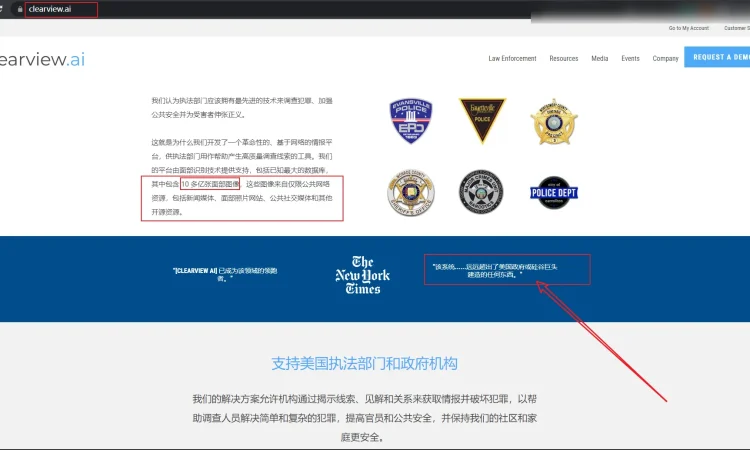Go to the Events page
The image size is (750, 450).
point(630,58)
